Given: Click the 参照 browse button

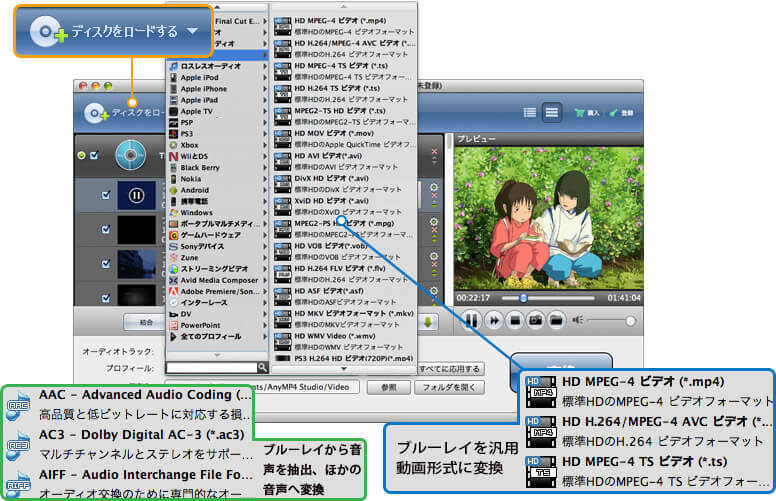Looking at the screenshot, I should 388,387.
